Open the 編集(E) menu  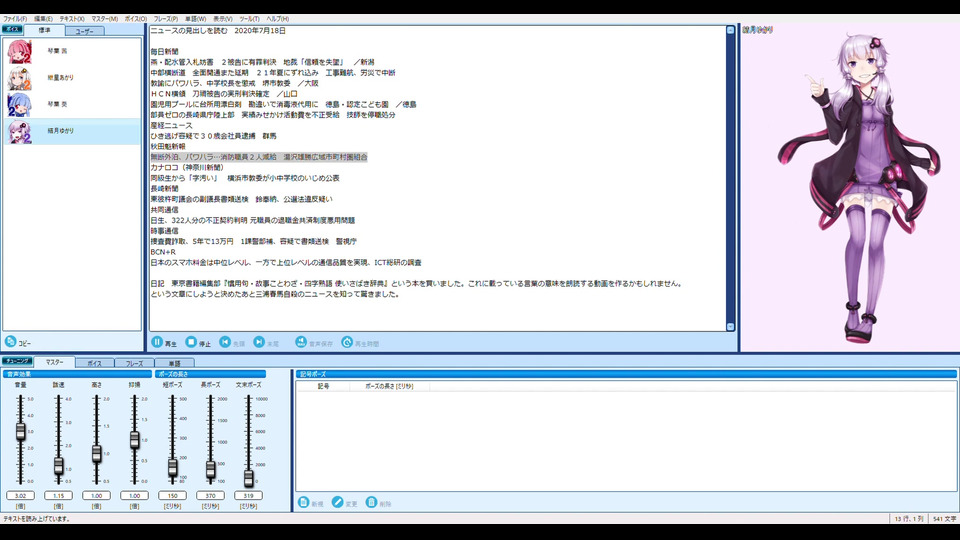[x=43, y=19]
